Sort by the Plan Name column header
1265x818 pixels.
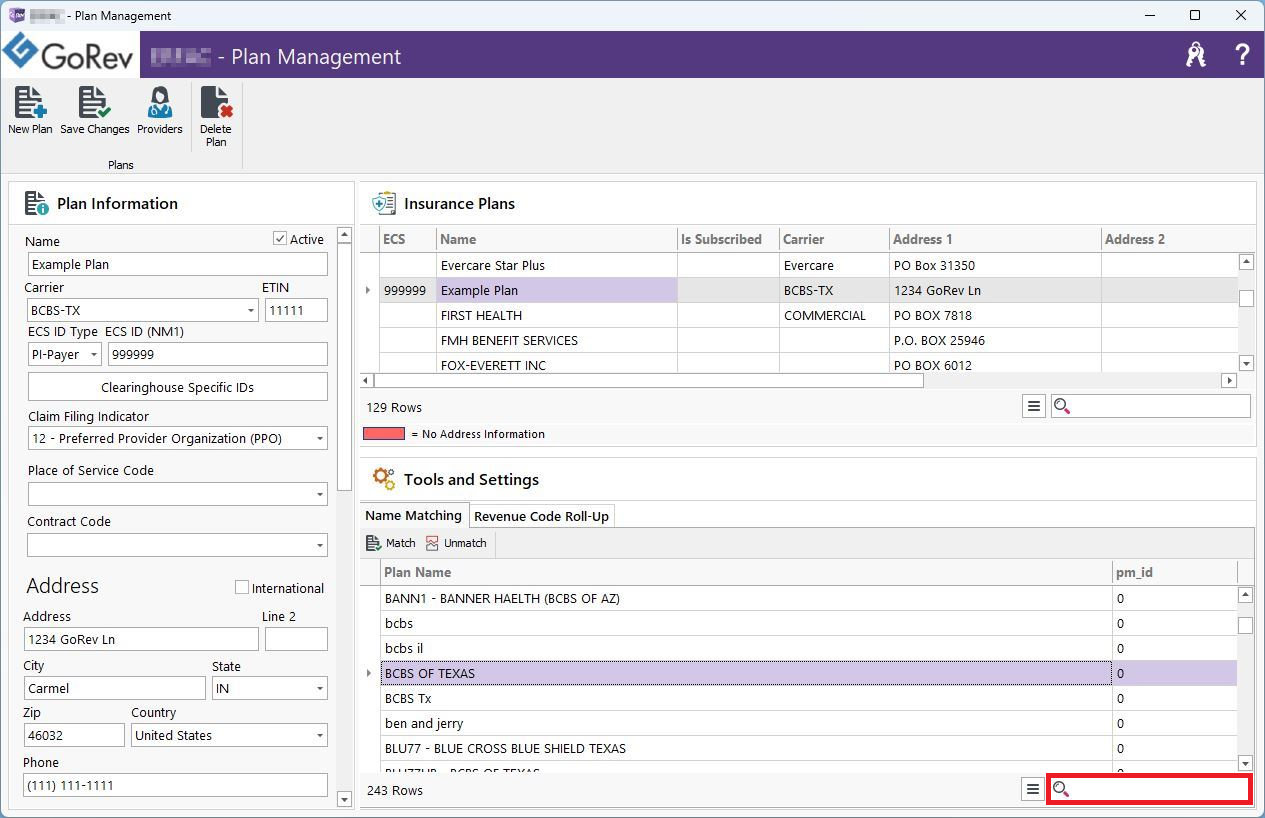pyautogui.click(x=746, y=572)
